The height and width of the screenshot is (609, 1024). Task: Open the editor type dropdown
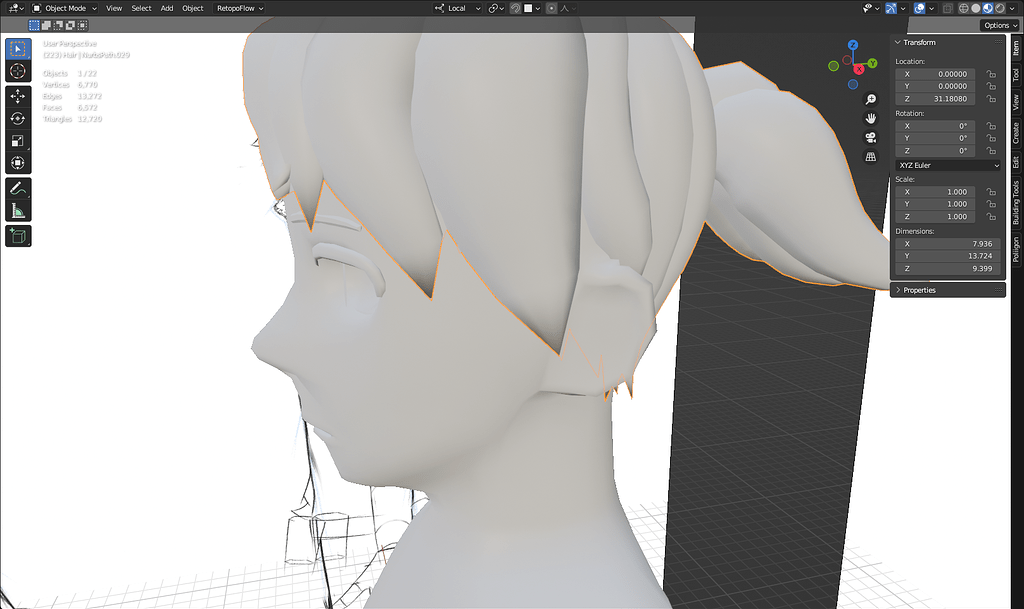point(16,8)
